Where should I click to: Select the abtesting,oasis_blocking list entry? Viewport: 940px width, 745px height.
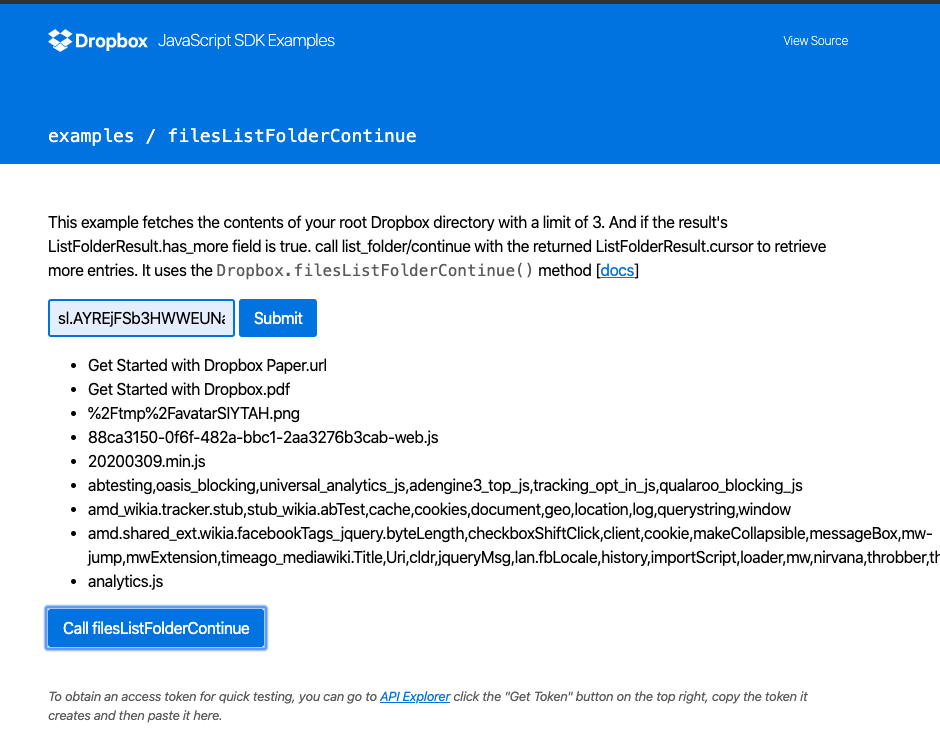pos(445,485)
